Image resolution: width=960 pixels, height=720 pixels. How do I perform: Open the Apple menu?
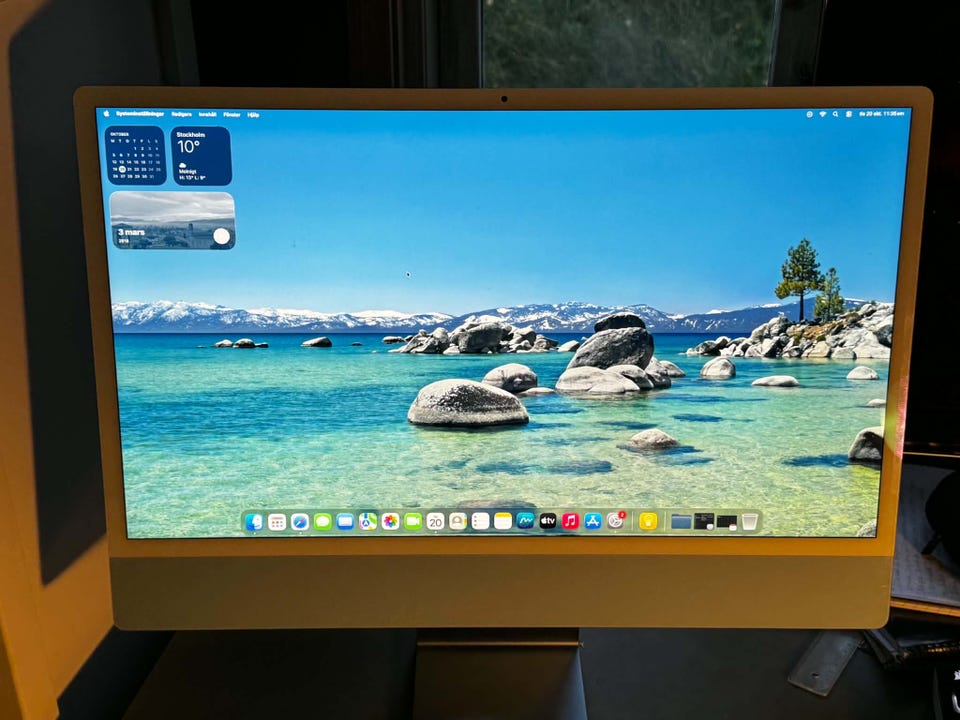click(x=106, y=113)
